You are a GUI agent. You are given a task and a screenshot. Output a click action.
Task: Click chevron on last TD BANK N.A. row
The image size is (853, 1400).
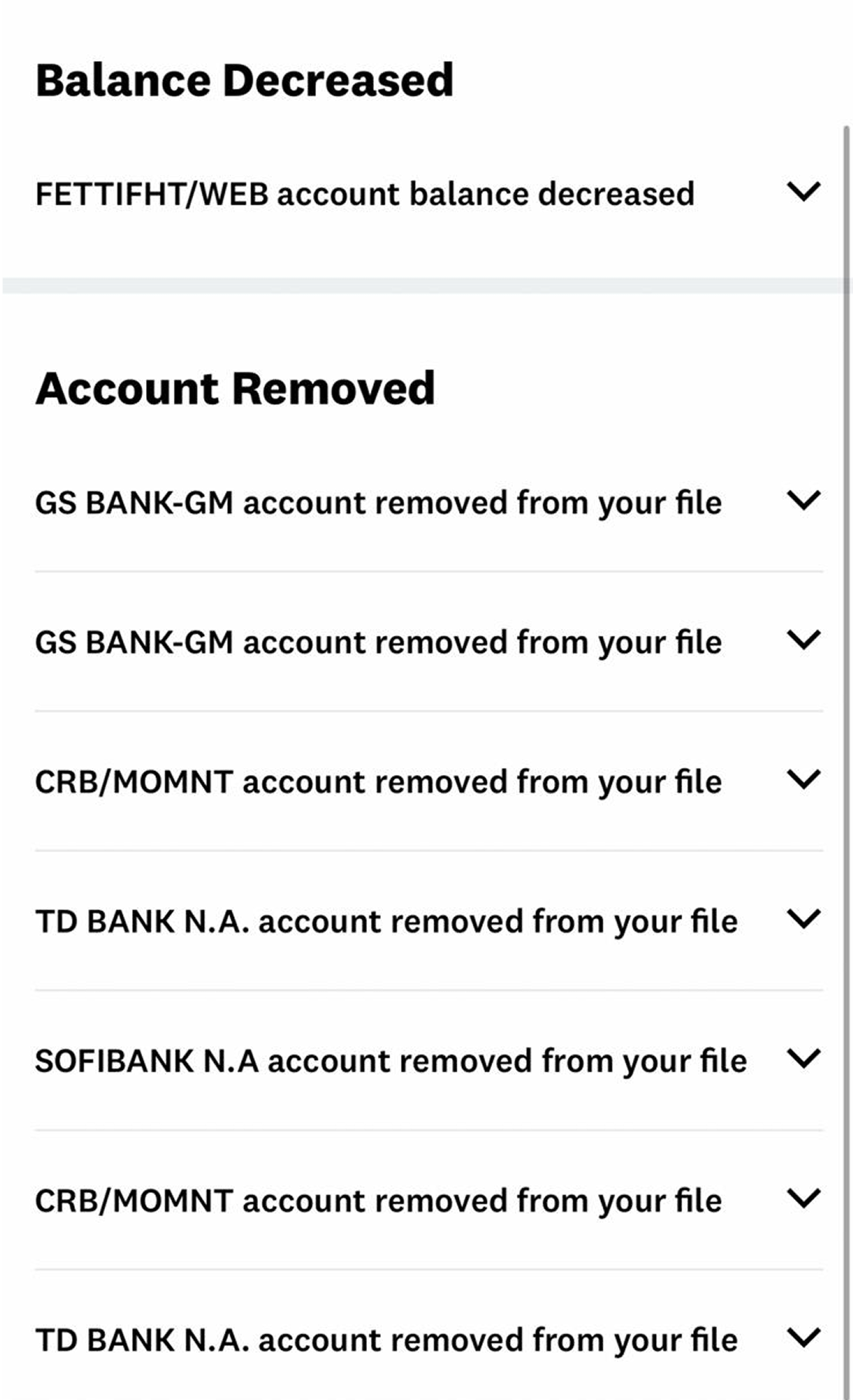(x=804, y=1337)
